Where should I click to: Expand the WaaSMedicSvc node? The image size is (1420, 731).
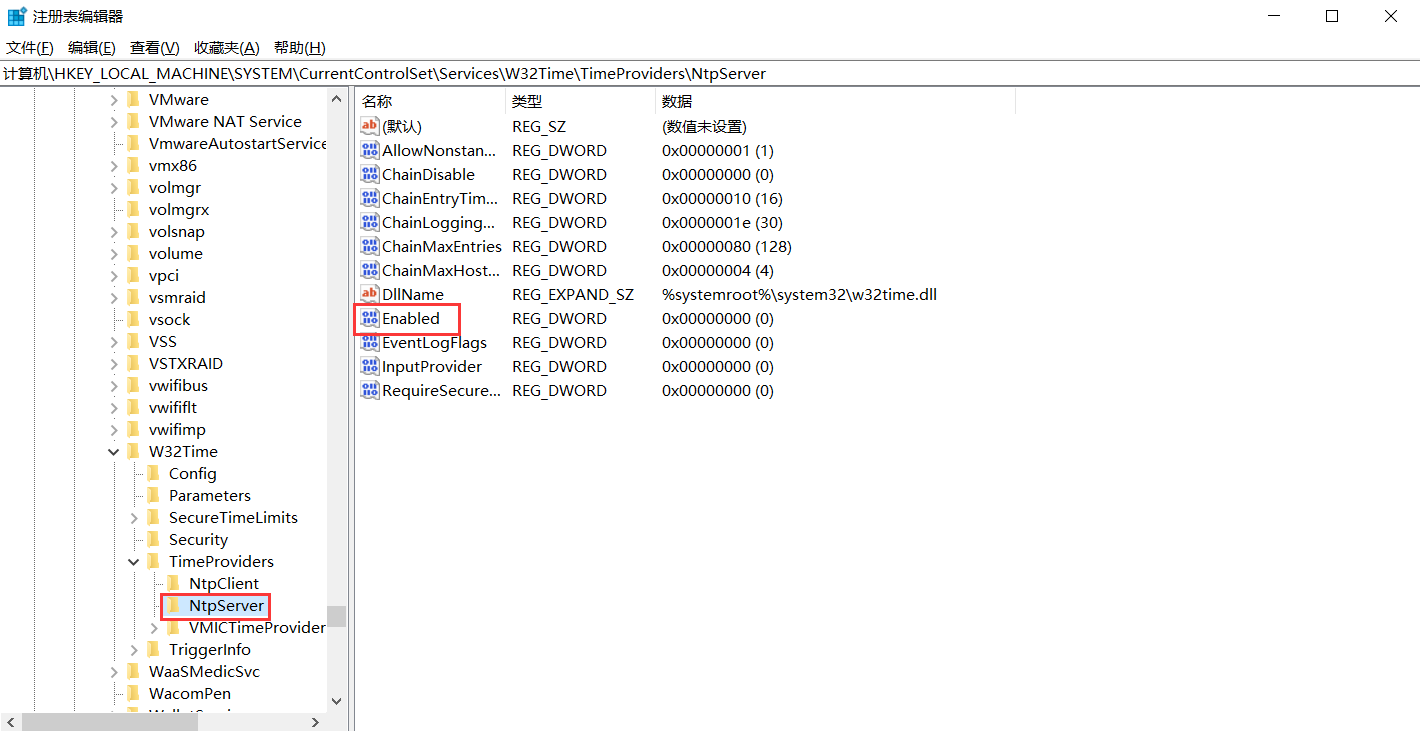(113, 672)
